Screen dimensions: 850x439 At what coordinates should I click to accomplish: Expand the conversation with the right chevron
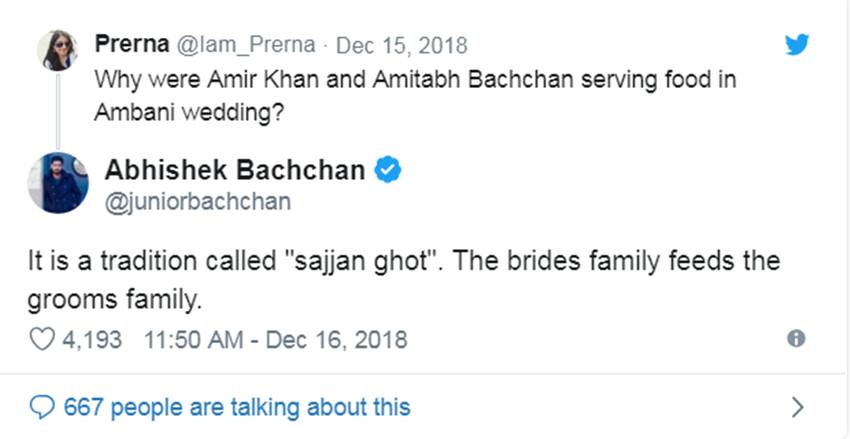[797, 407]
